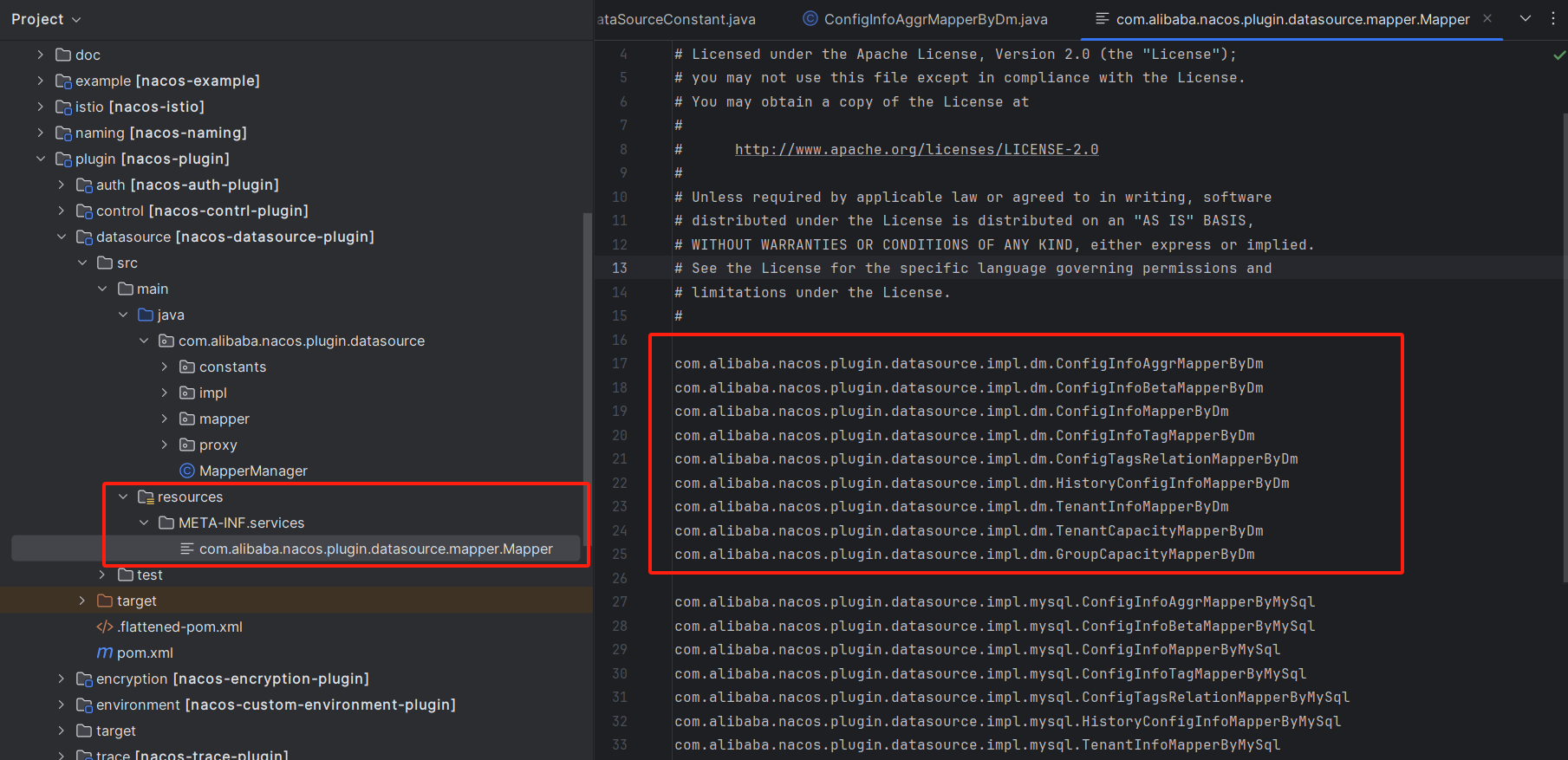Click the main folder icon

click(x=126, y=289)
